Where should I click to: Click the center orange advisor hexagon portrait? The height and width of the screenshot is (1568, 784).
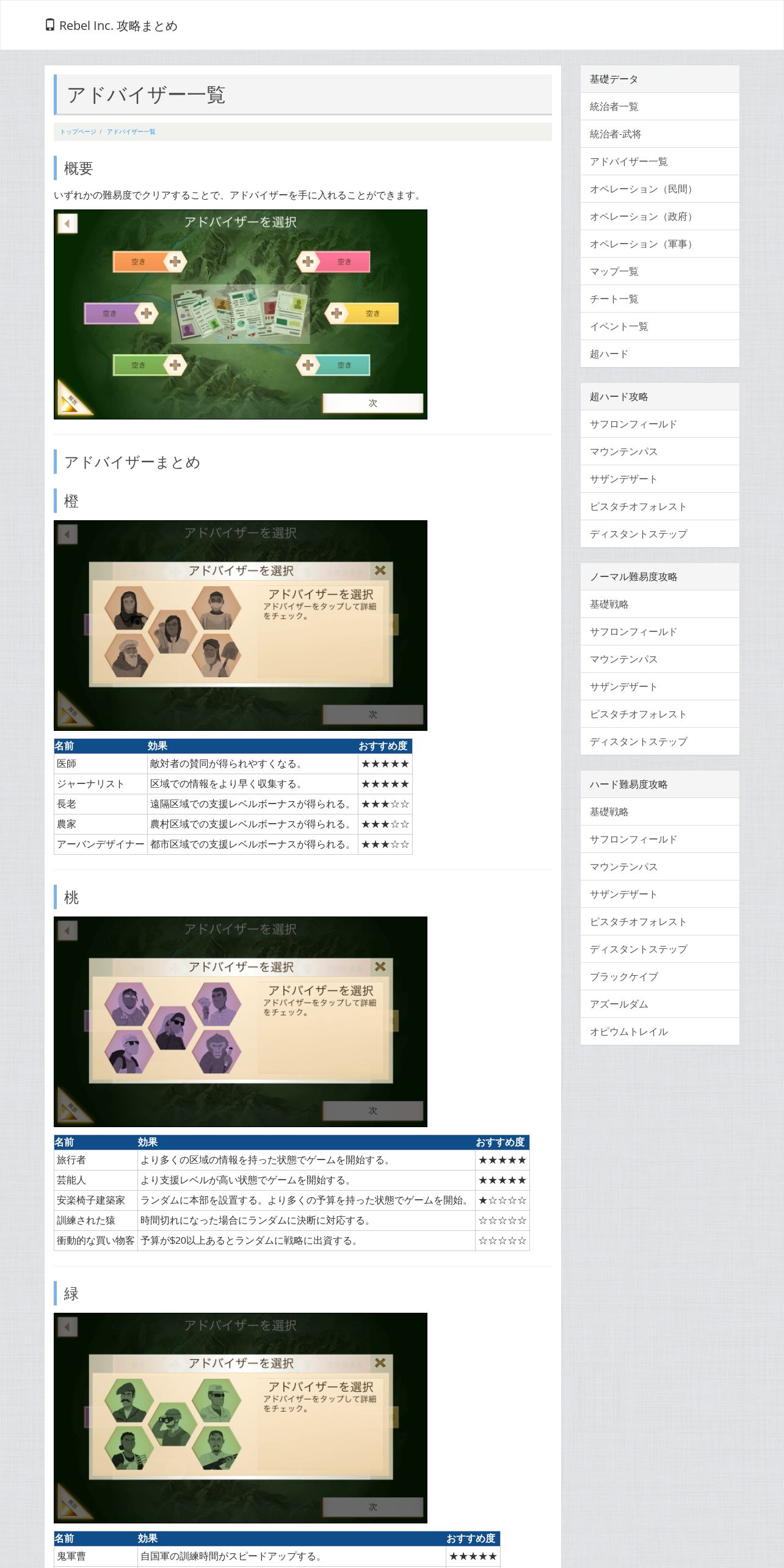click(x=173, y=632)
